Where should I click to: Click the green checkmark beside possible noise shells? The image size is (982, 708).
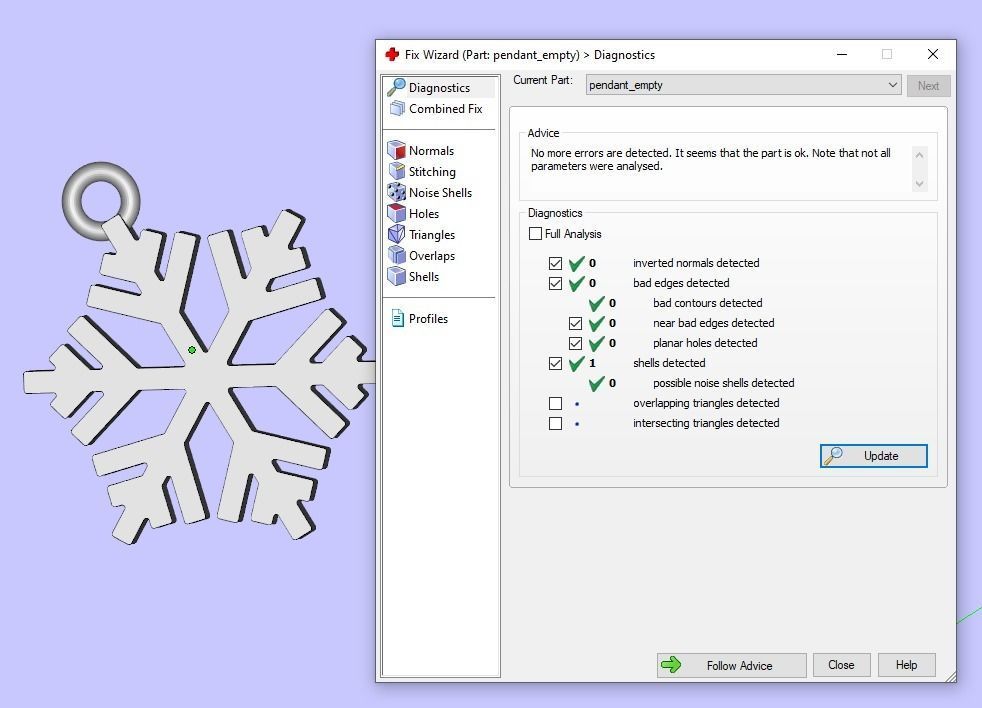point(596,383)
